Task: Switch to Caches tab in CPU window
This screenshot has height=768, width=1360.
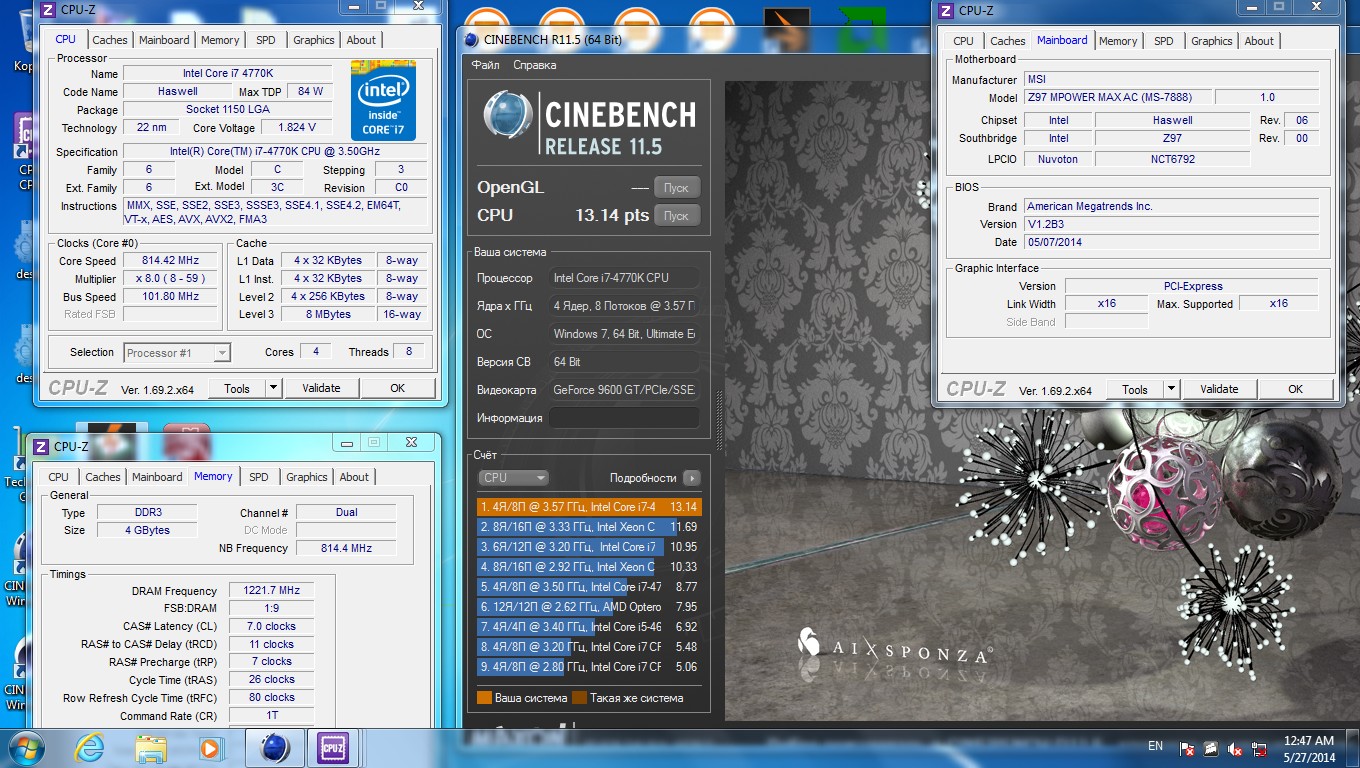Action: [110, 40]
